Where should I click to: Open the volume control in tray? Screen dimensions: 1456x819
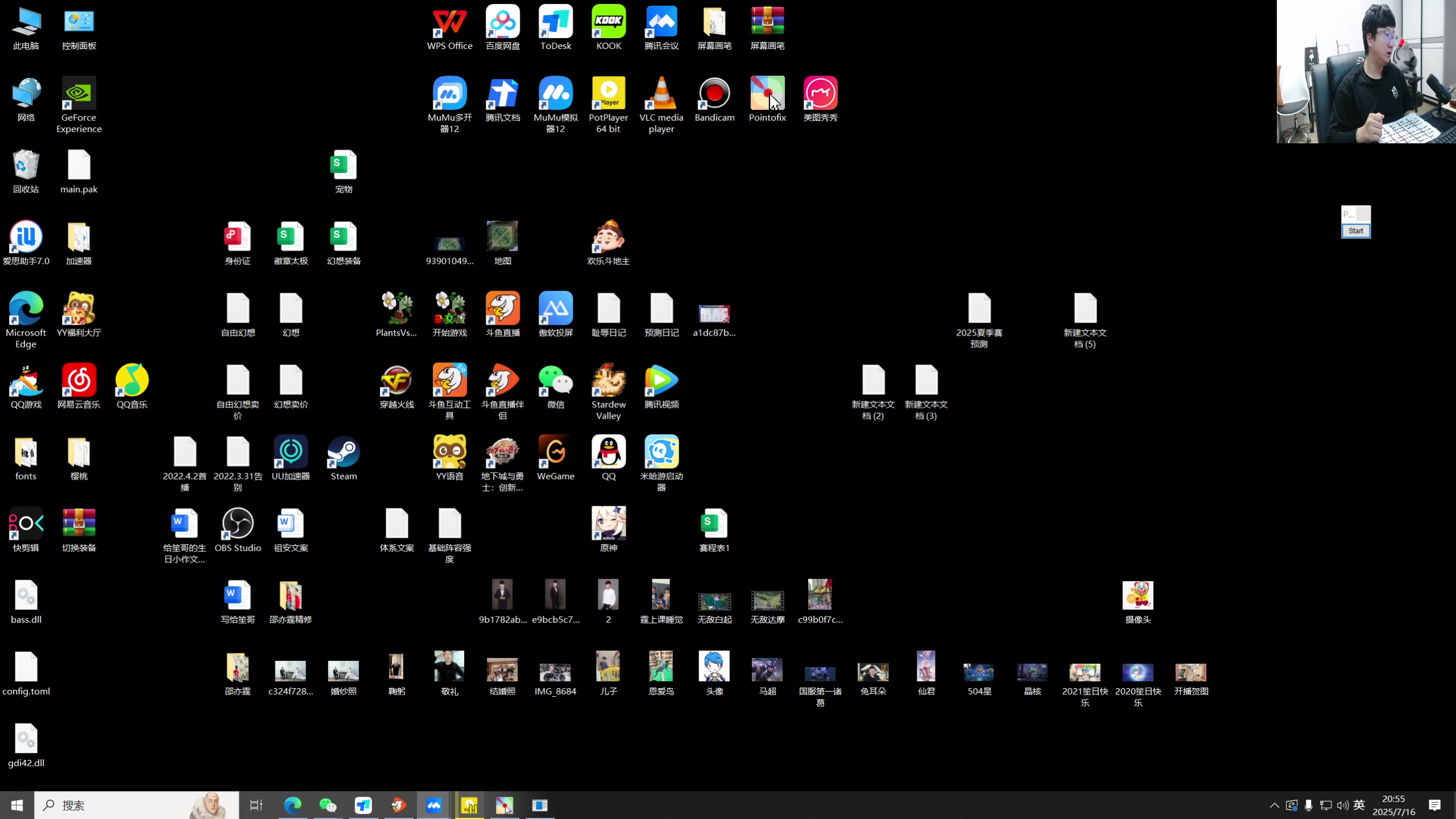[1342, 805]
